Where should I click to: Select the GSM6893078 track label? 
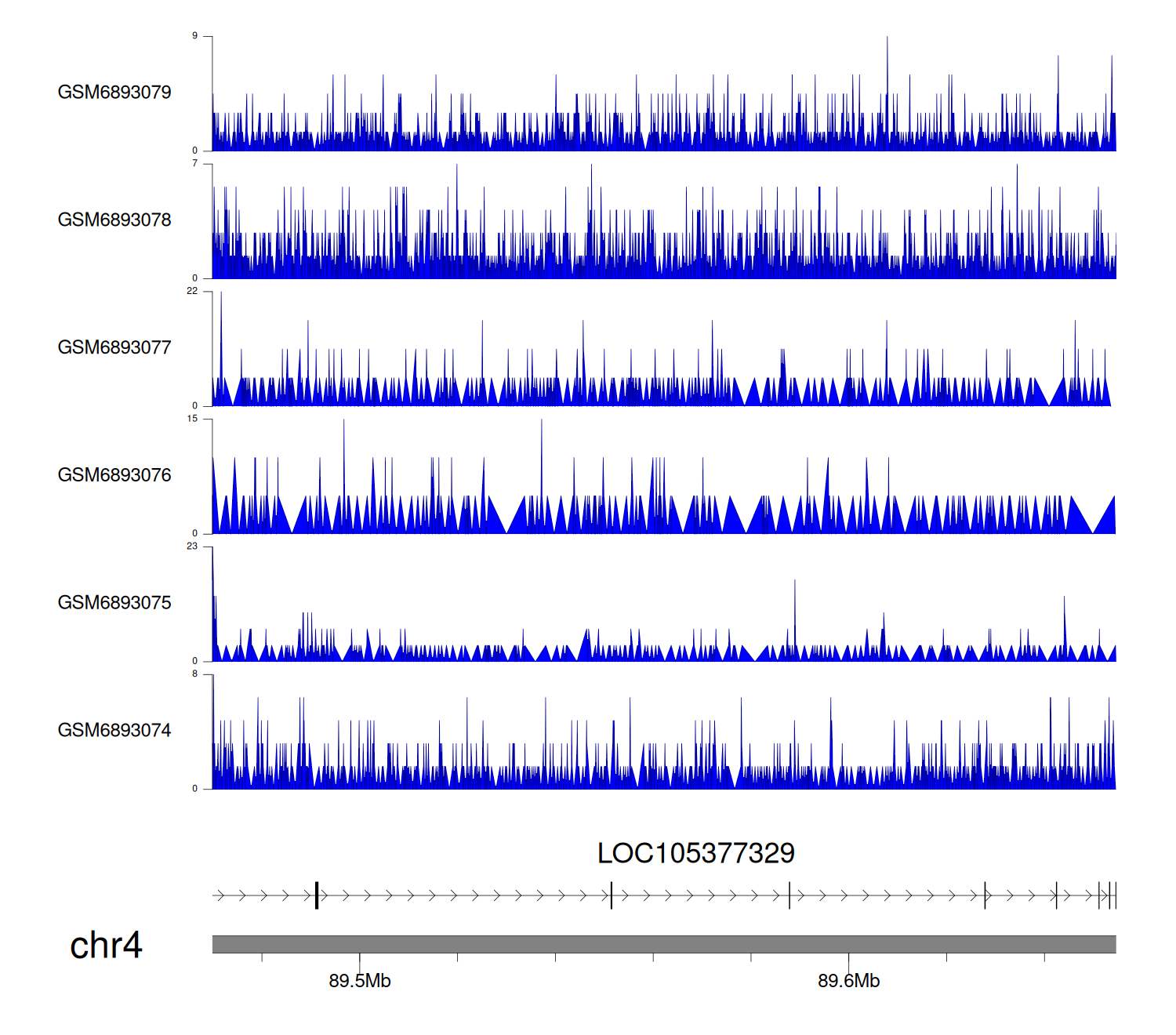114,220
